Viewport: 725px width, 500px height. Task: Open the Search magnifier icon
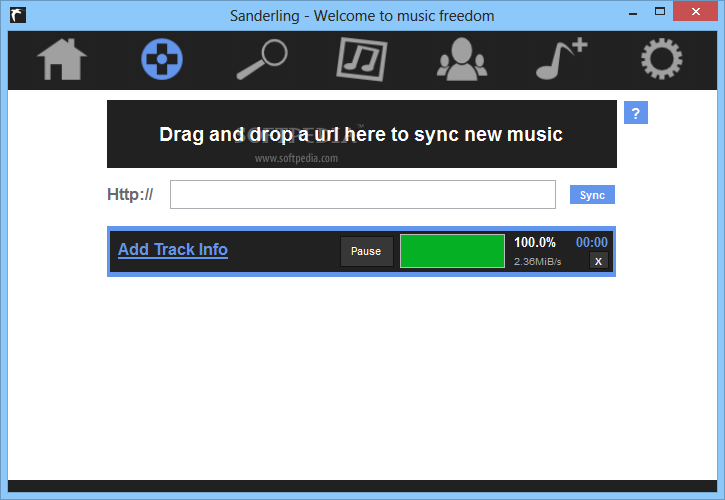[262, 59]
